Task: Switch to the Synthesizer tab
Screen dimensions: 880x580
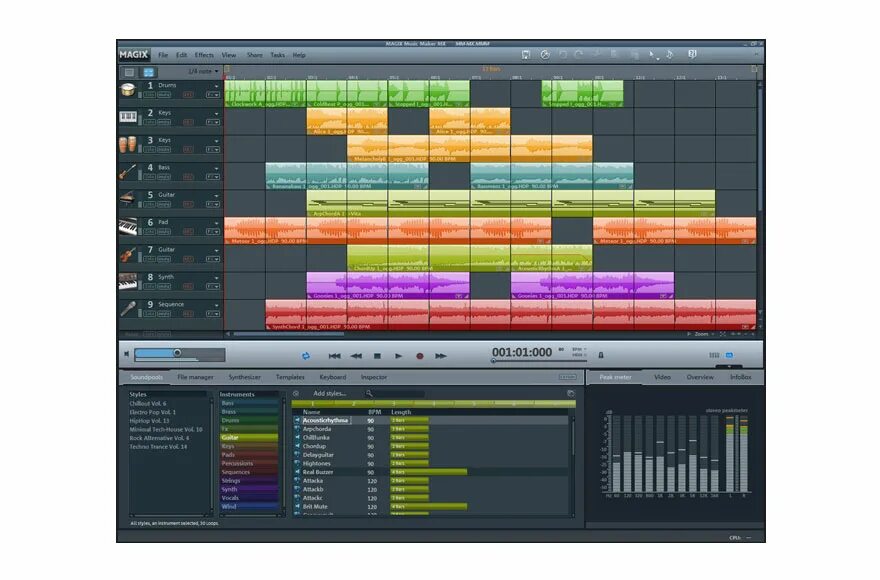Action: click(245, 377)
